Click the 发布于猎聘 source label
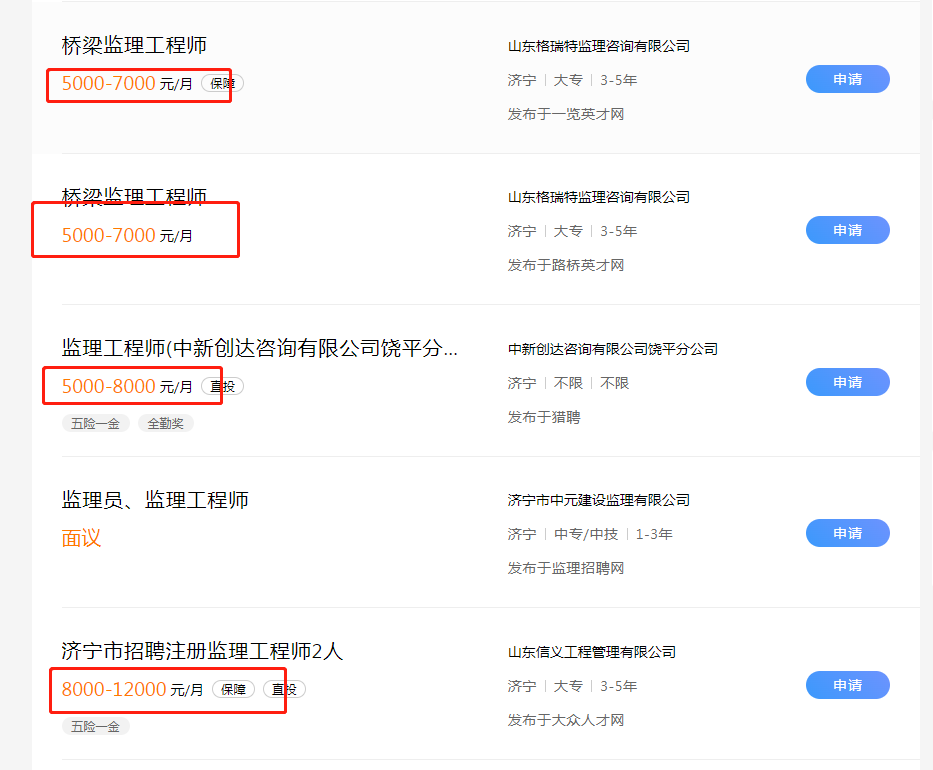 tap(543, 417)
